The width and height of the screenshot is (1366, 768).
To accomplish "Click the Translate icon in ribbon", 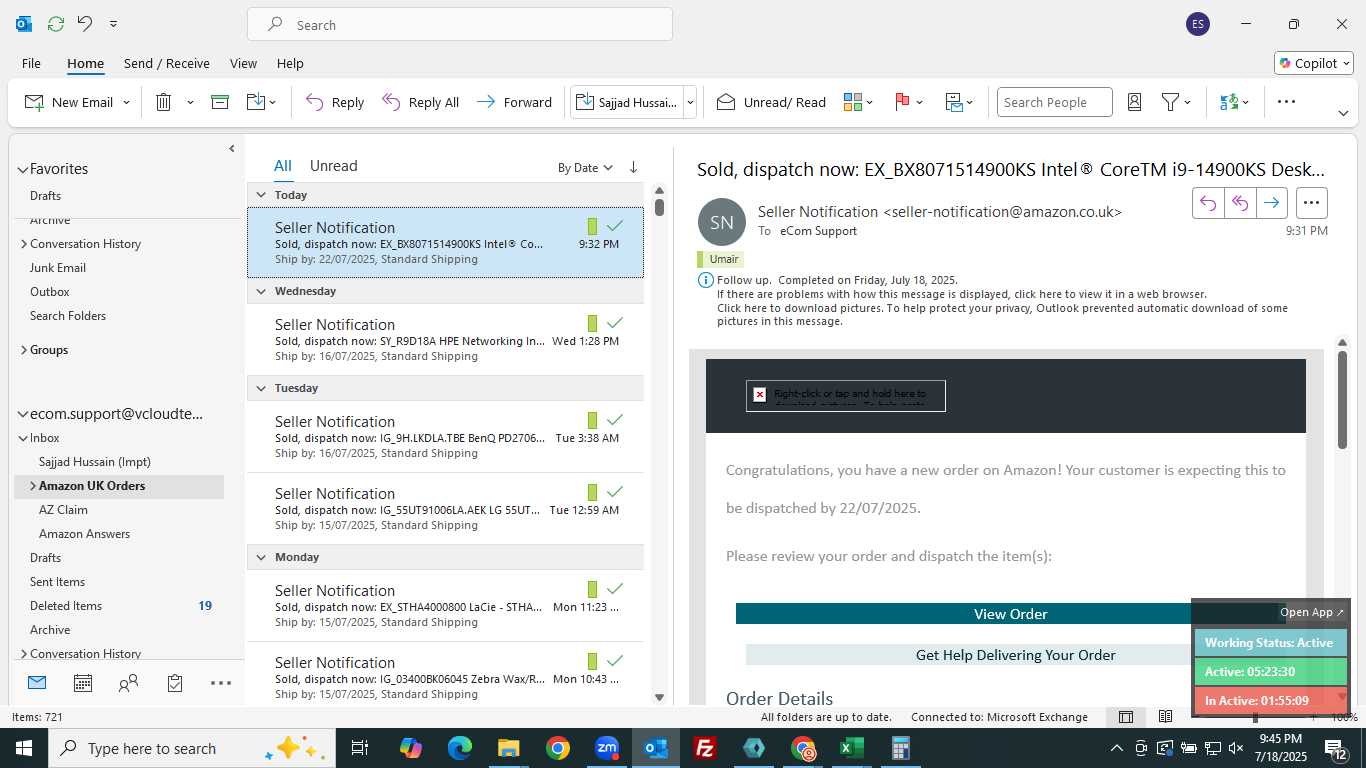I will 1229,102.
